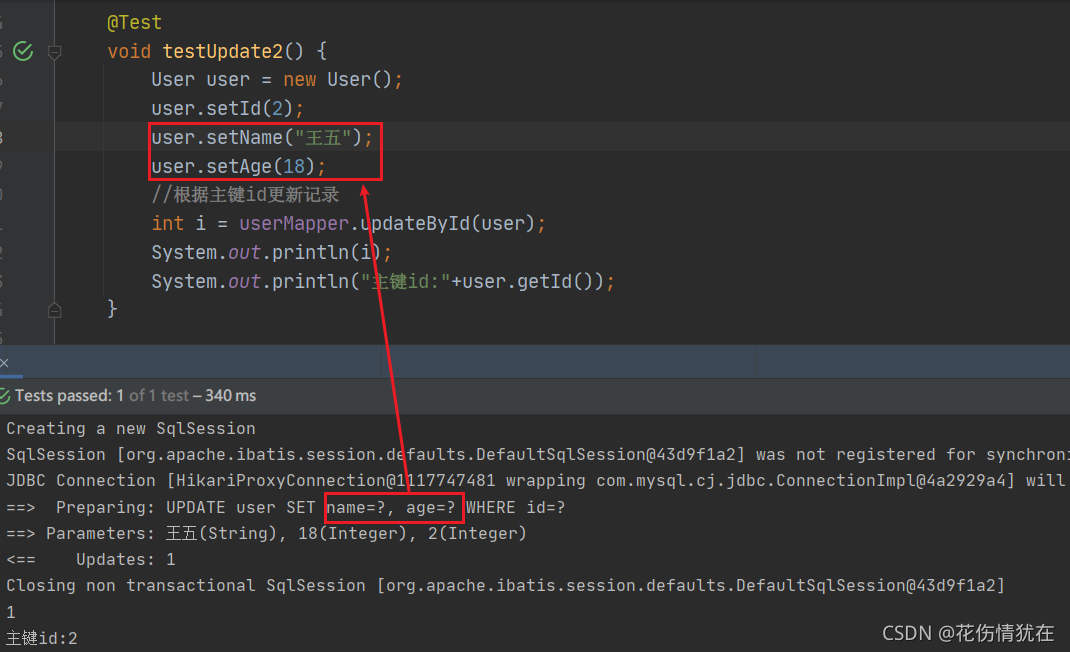
Task: Click the CSDN @花伤情犹在 watermark
Action: pos(968,633)
